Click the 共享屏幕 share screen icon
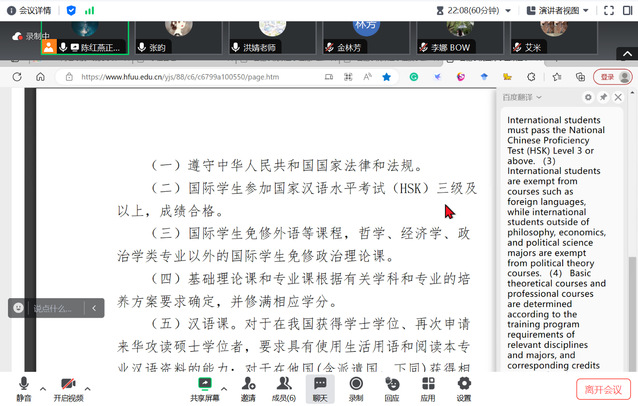Viewport: 638px width, 406px height. tap(205, 383)
